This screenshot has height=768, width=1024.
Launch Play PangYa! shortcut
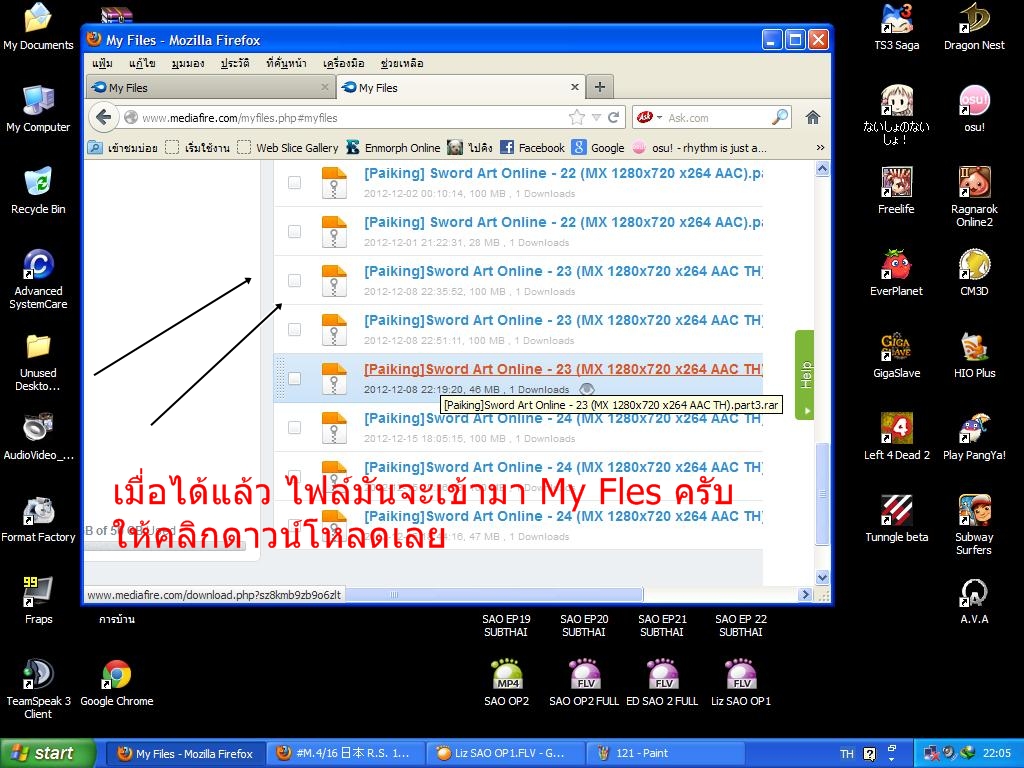click(974, 436)
